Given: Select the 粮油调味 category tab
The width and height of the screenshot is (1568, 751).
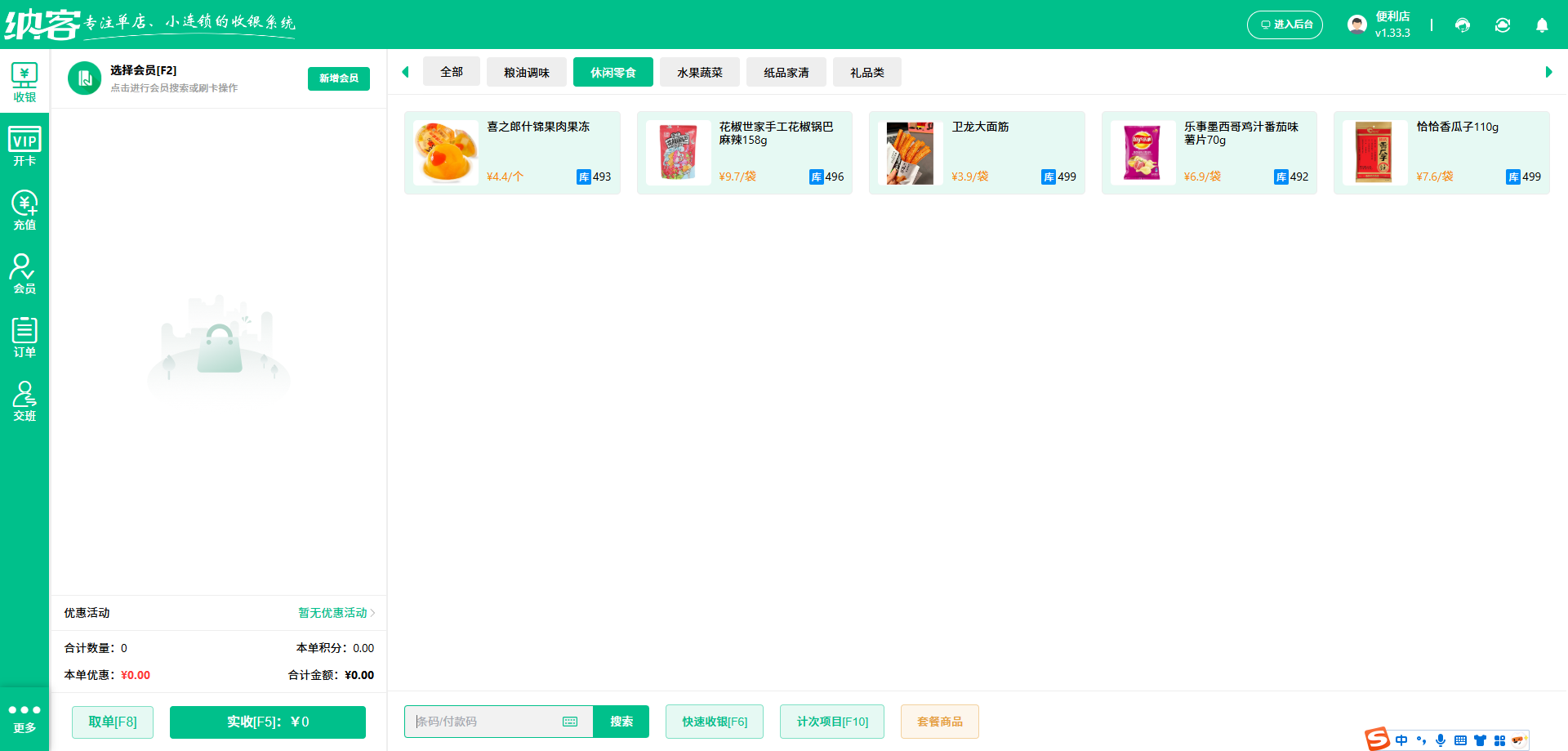Looking at the screenshot, I should (x=526, y=72).
